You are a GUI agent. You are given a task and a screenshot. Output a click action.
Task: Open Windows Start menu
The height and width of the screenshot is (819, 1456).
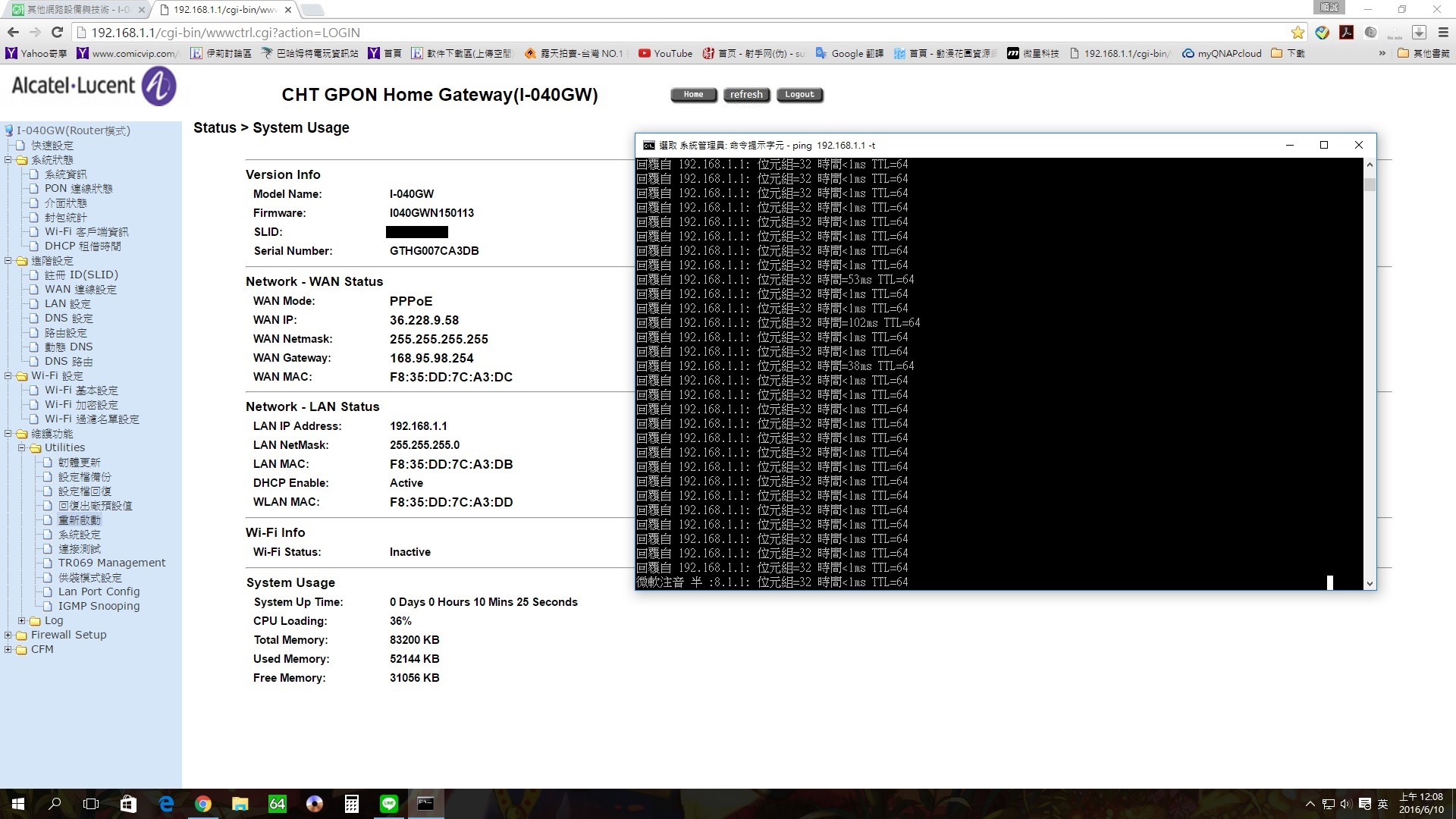click(x=18, y=804)
